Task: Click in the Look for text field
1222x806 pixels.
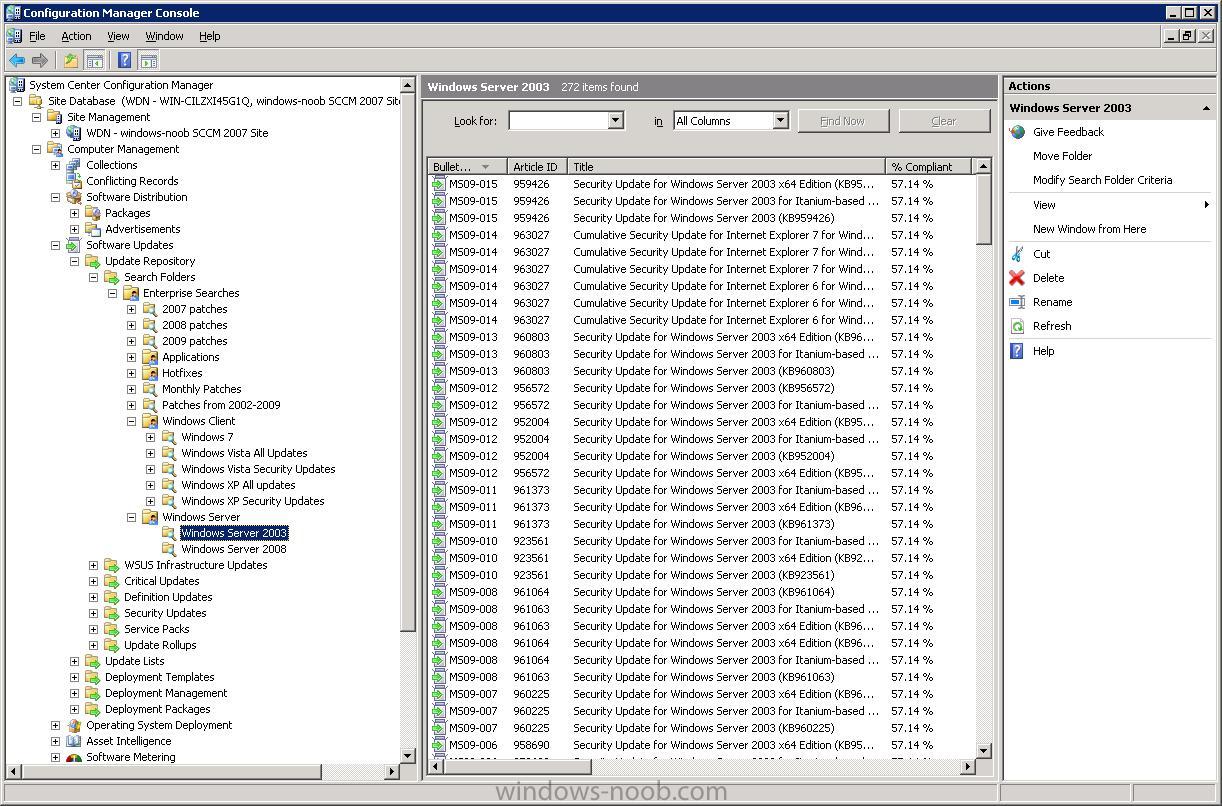Action: click(x=558, y=121)
